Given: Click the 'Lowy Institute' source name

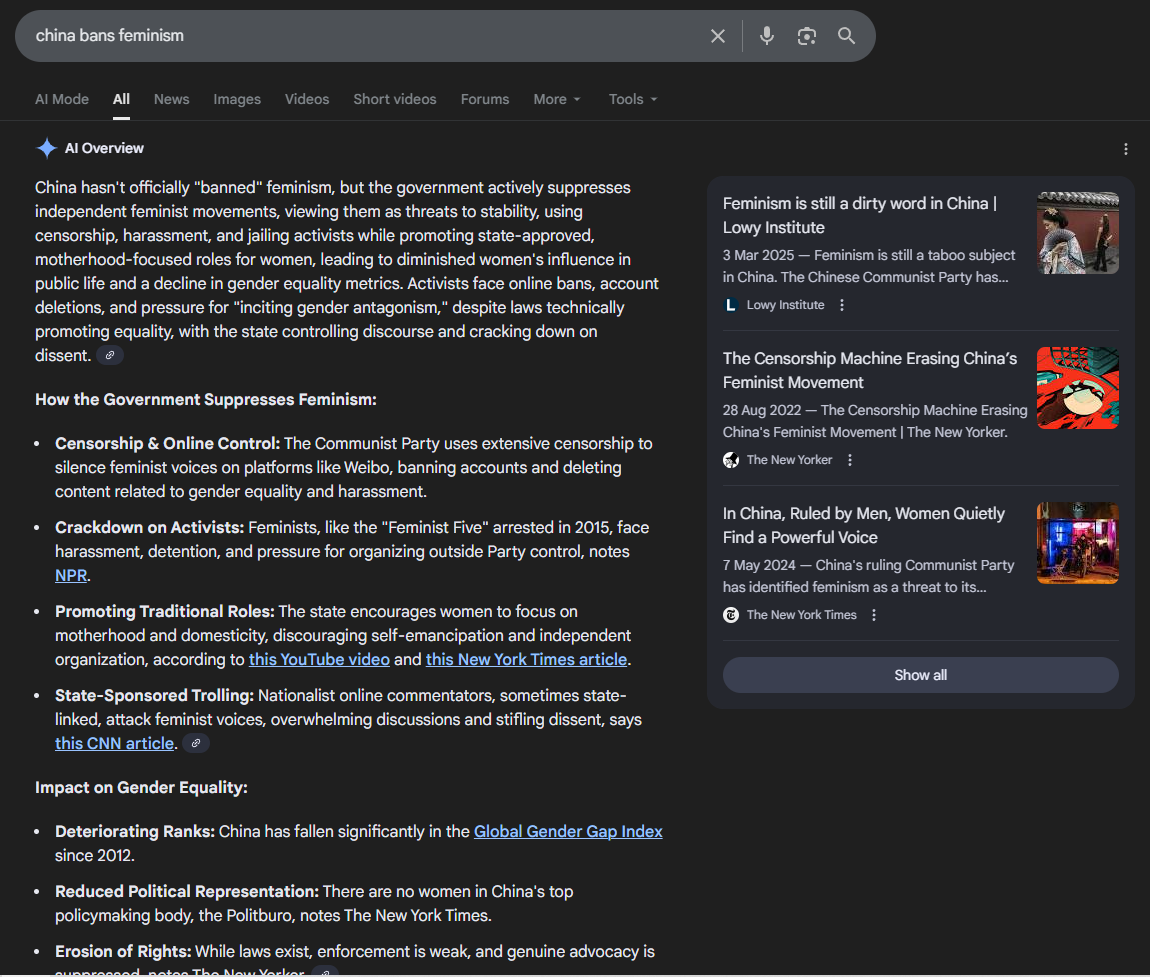Looking at the screenshot, I should point(785,305).
